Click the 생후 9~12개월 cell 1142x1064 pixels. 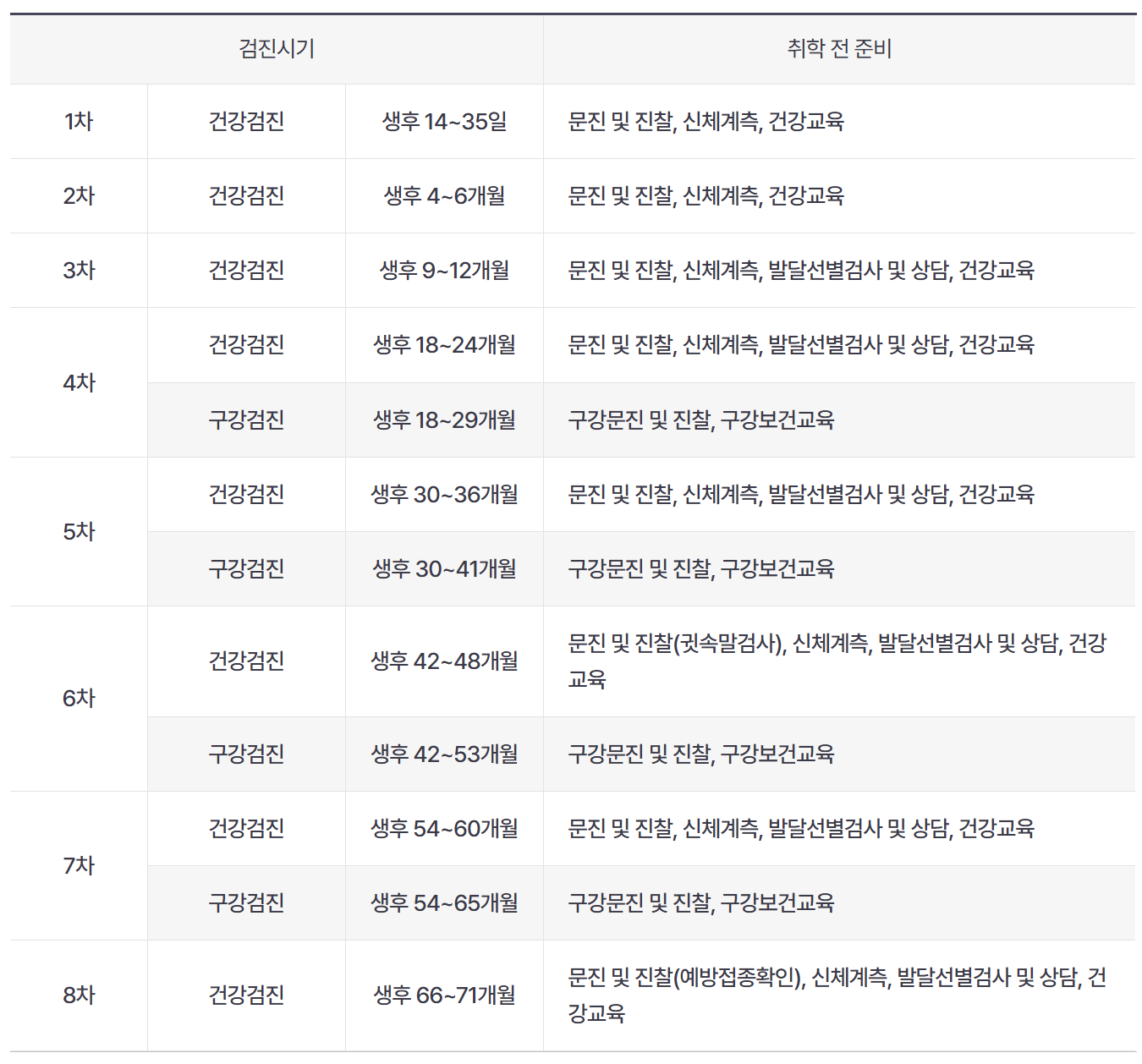(x=444, y=270)
